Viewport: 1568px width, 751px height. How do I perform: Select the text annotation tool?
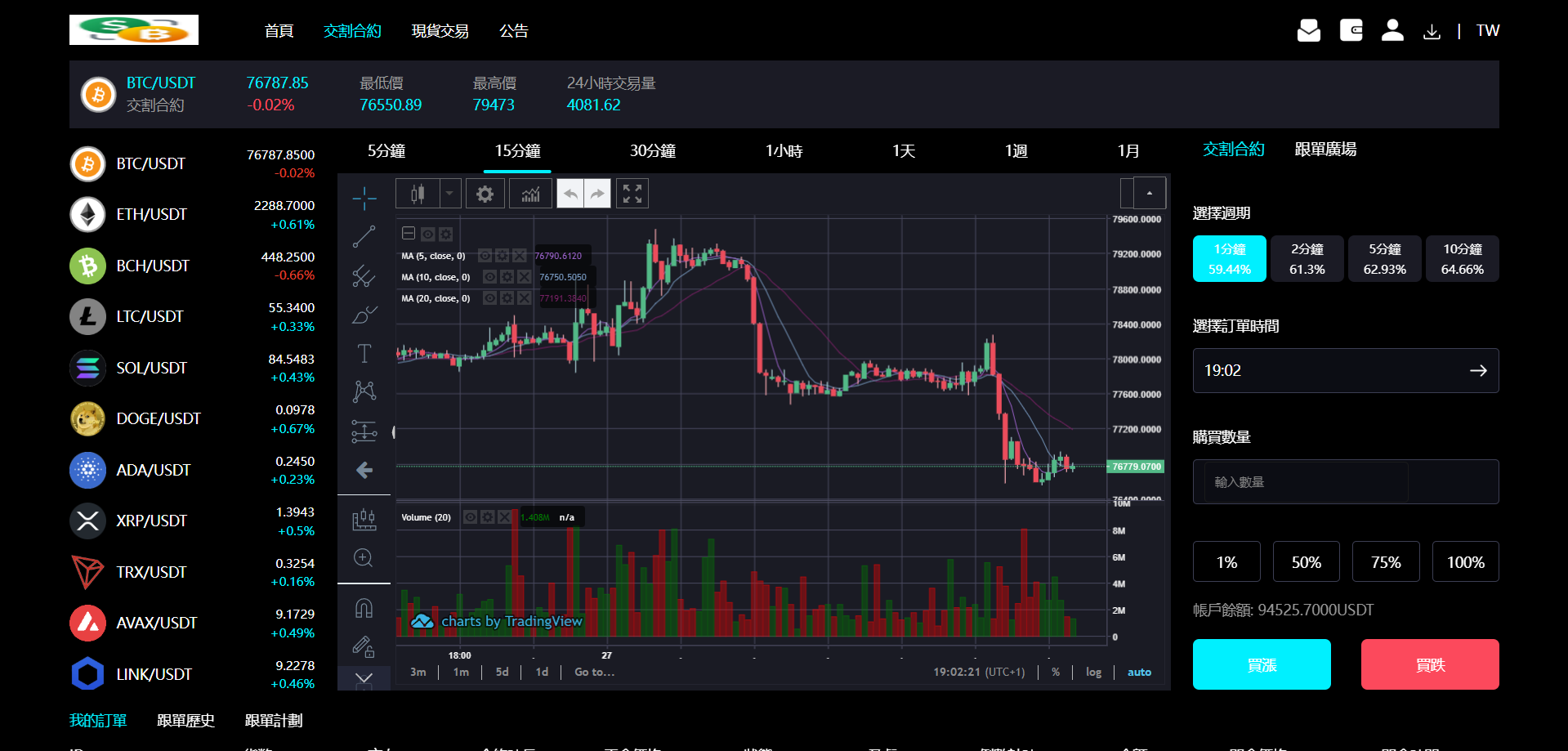click(x=364, y=353)
